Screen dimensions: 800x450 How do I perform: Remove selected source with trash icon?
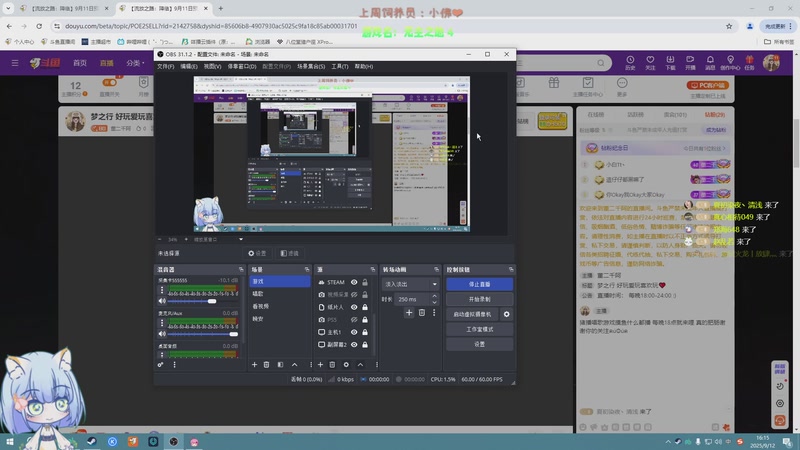tap(332, 364)
